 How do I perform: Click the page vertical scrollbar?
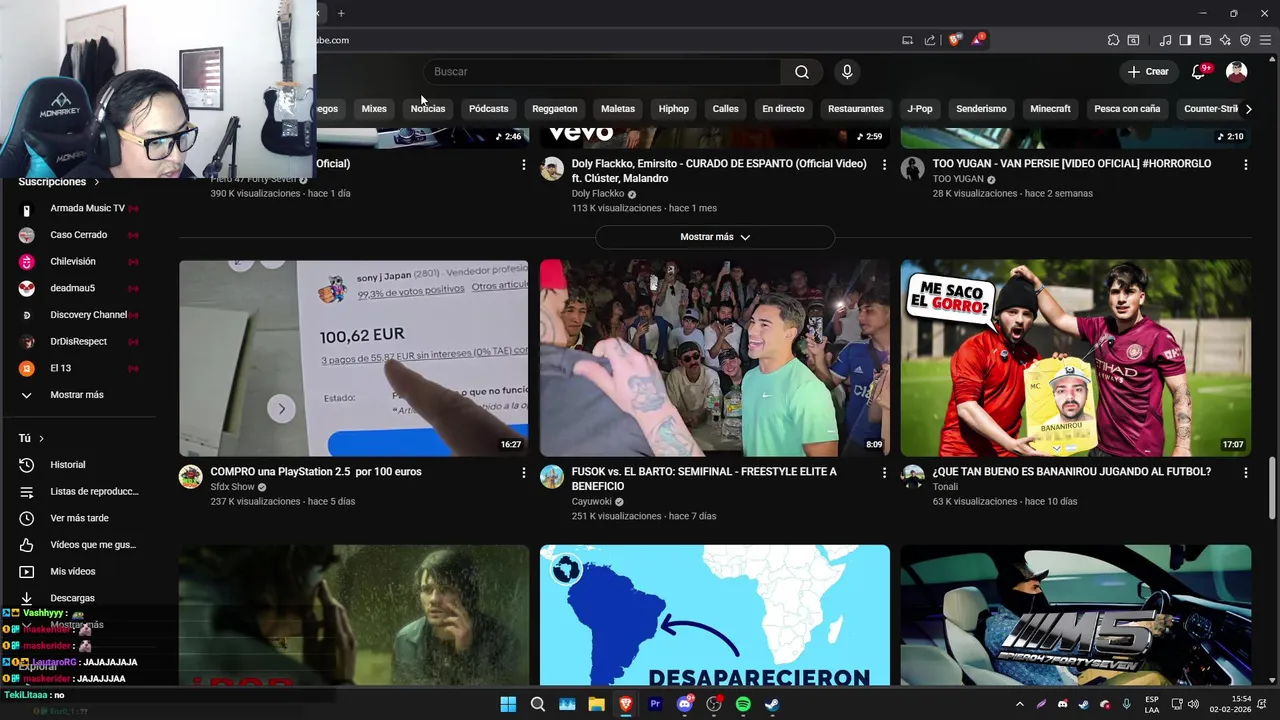(1273, 489)
